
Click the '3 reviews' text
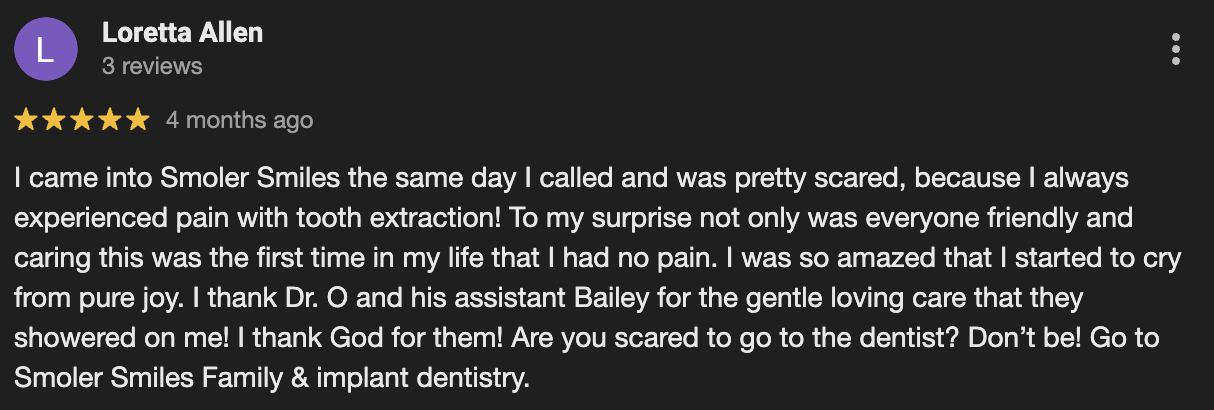[152, 66]
